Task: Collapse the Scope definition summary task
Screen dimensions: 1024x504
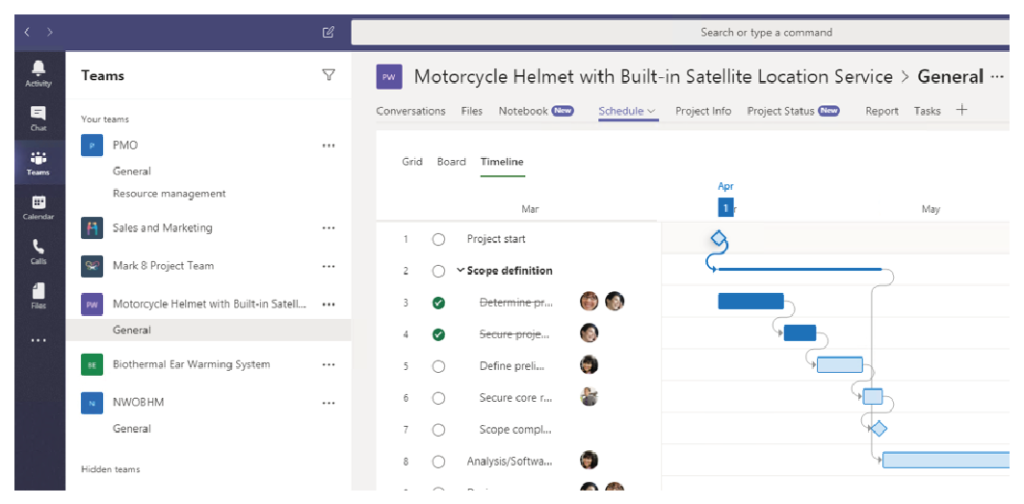Action: 460,270
